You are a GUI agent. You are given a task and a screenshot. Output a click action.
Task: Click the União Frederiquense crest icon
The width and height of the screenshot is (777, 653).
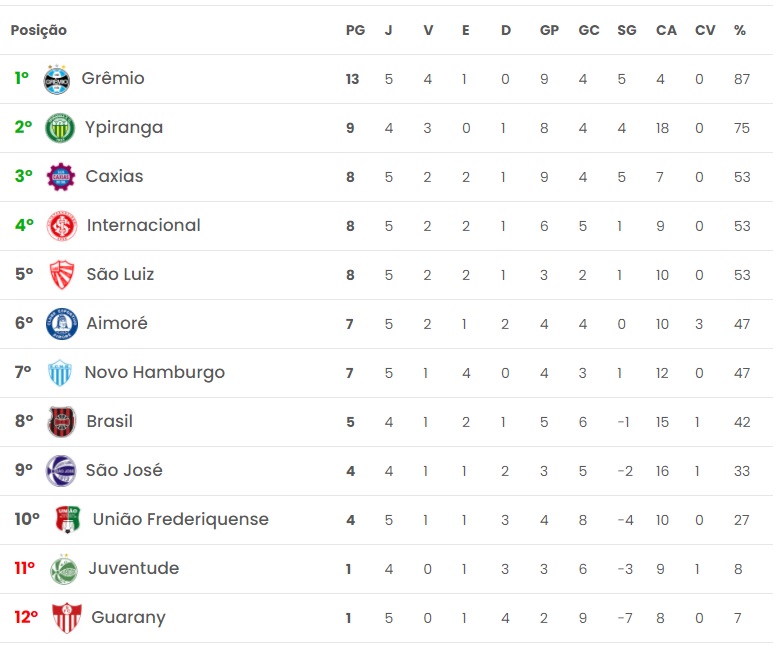(68, 520)
